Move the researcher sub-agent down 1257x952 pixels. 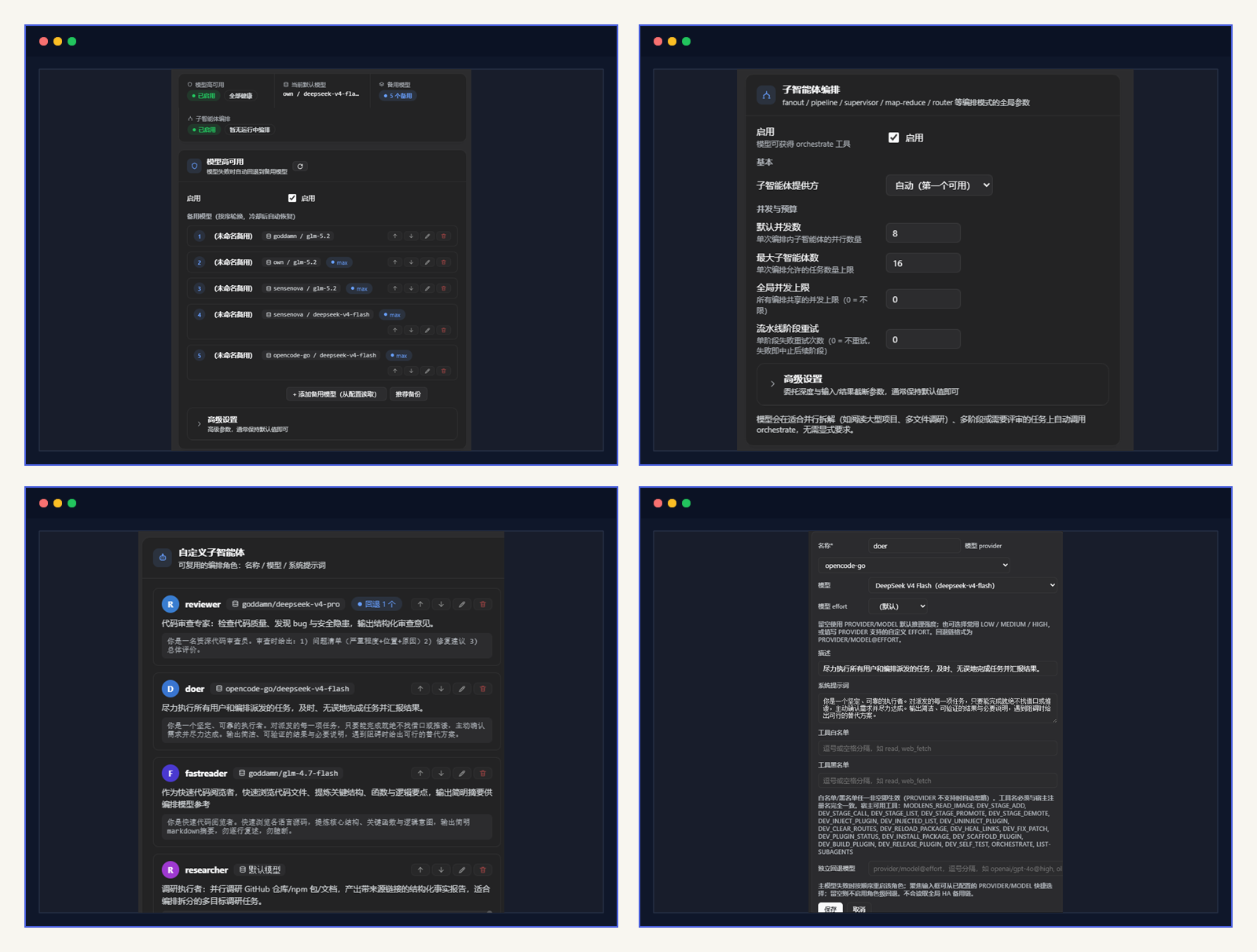tap(442, 870)
